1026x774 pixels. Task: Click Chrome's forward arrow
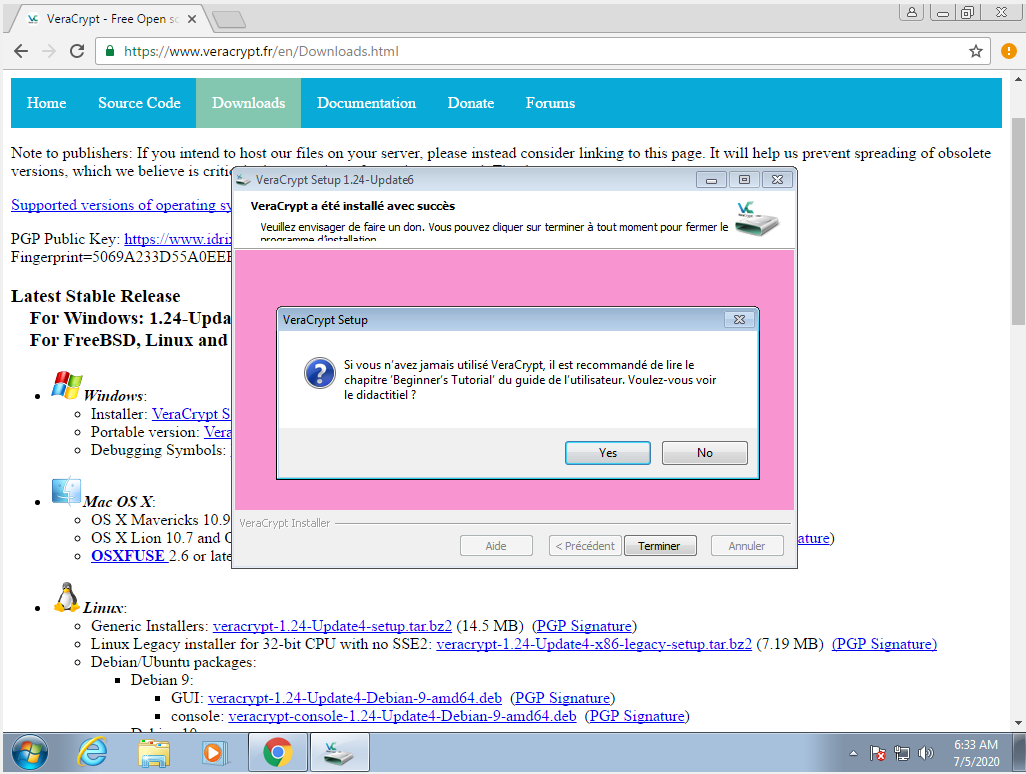[x=49, y=51]
